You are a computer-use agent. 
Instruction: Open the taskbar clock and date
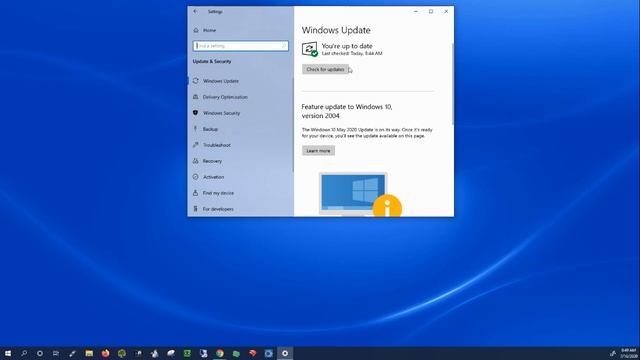pos(628,353)
